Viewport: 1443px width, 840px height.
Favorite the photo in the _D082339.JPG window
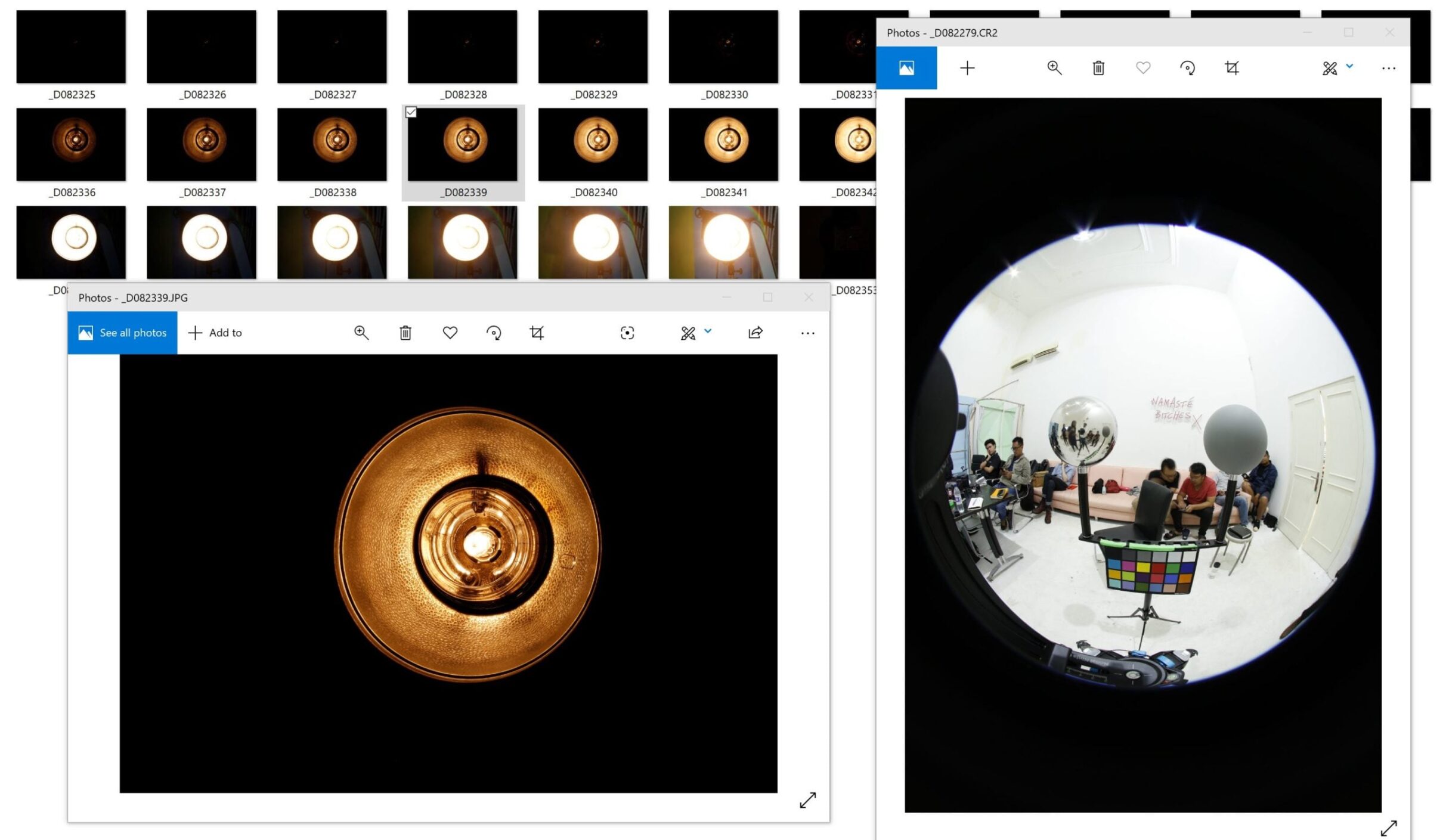tap(450, 333)
